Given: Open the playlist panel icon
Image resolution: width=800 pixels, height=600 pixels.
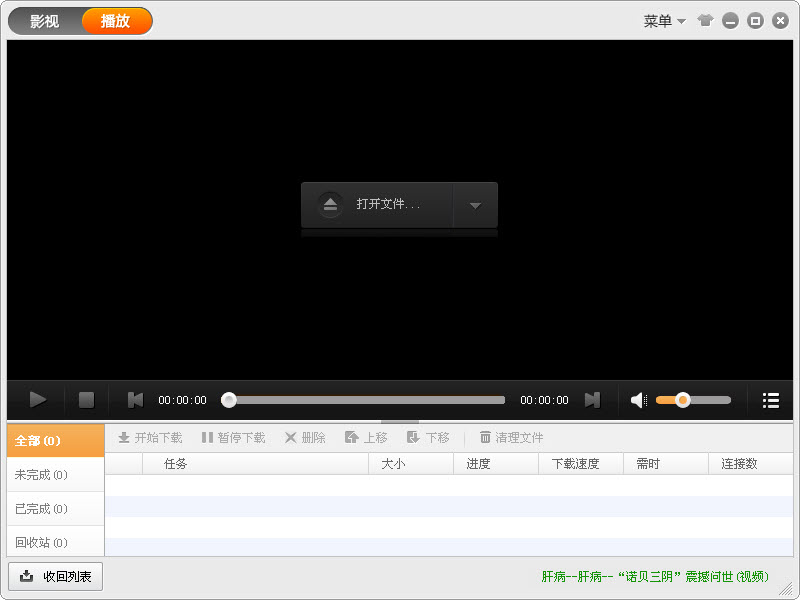Looking at the screenshot, I should tap(770, 399).
